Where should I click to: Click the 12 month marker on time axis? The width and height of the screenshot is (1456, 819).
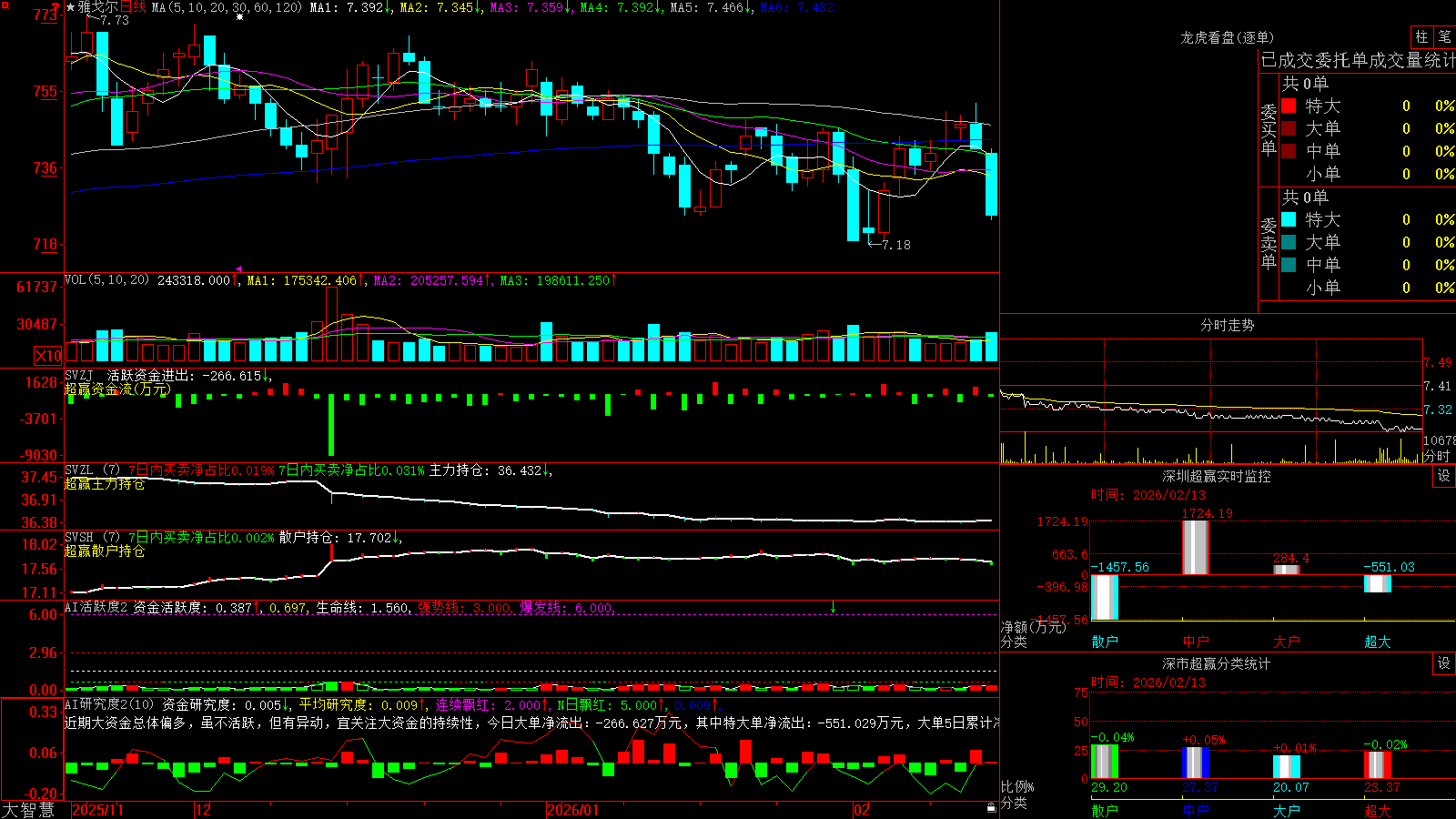pyautogui.click(x=204, y=810)
